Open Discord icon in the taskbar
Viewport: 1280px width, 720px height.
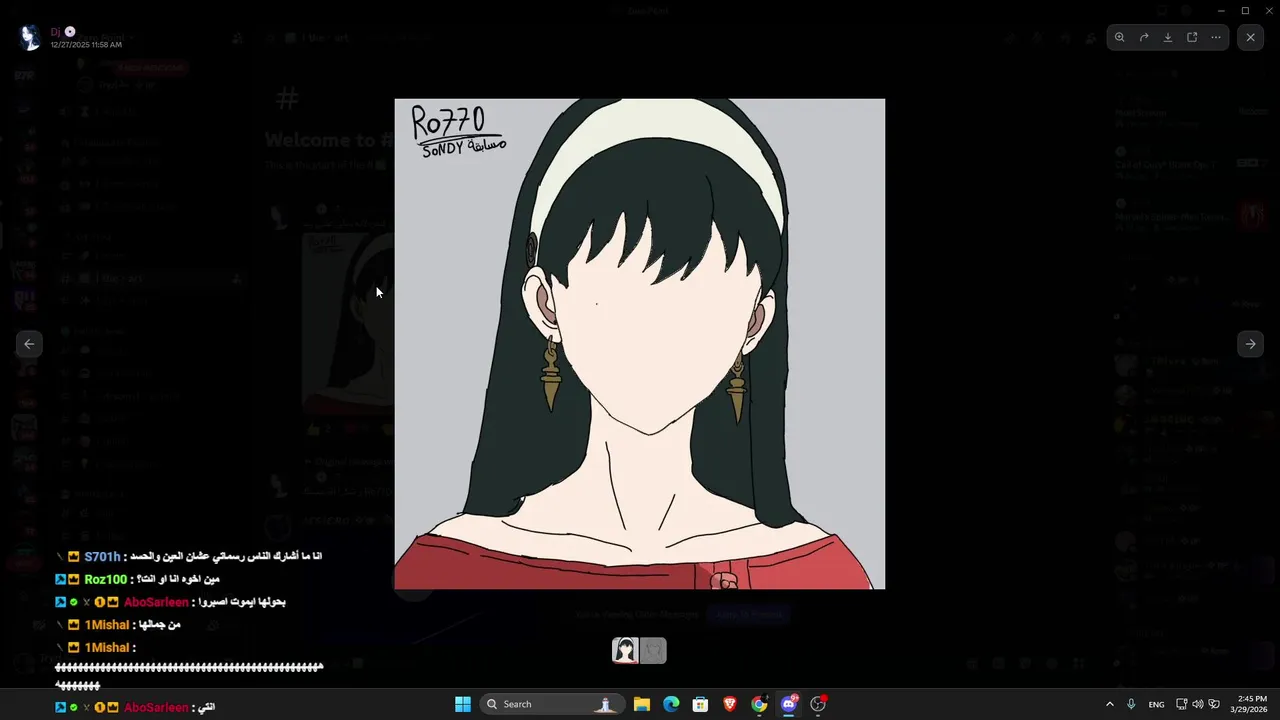tap(789, 704)
